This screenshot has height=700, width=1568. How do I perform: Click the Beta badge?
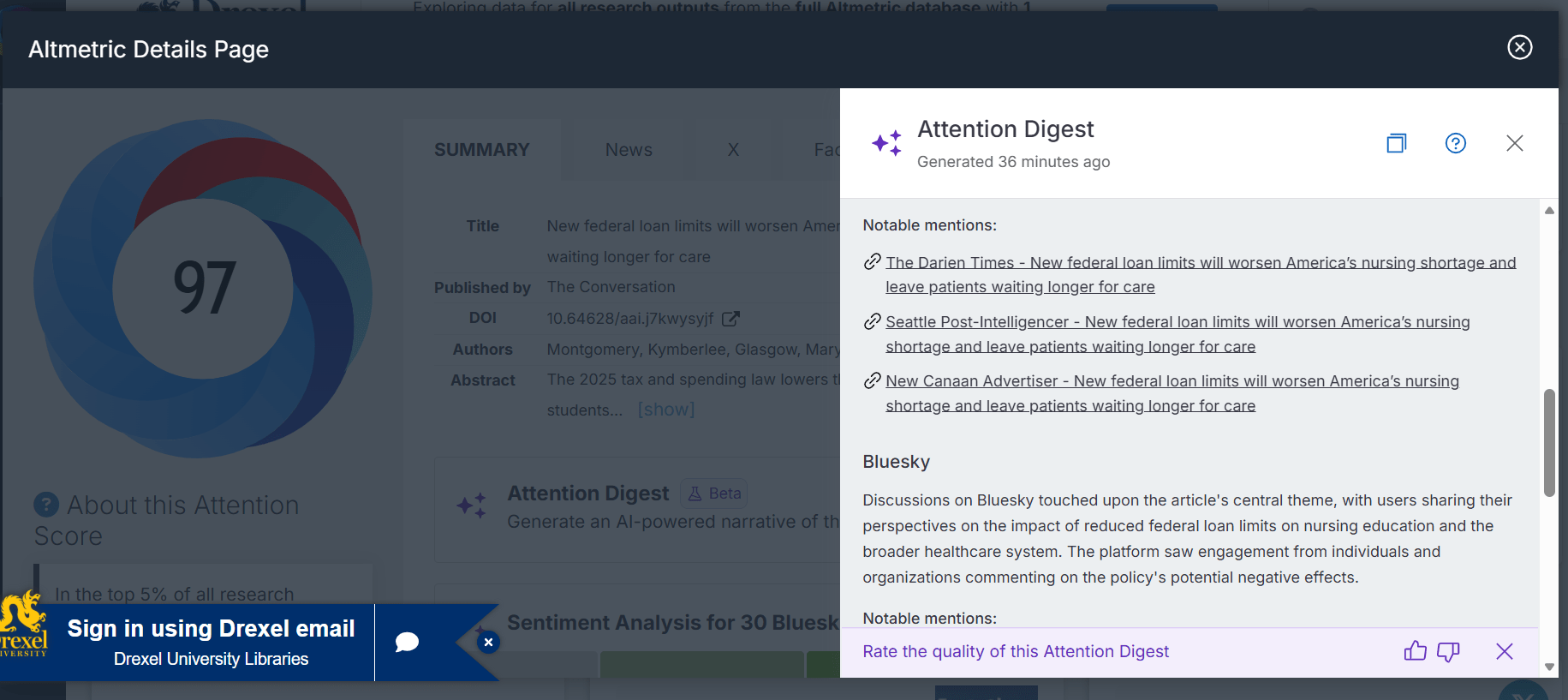(x=714, y=494)
